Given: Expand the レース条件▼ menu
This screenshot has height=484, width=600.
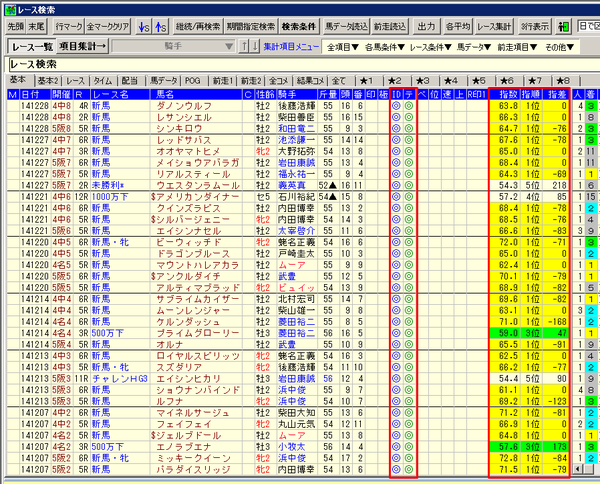Looking at the screenshot, I should tap(430, 47).
